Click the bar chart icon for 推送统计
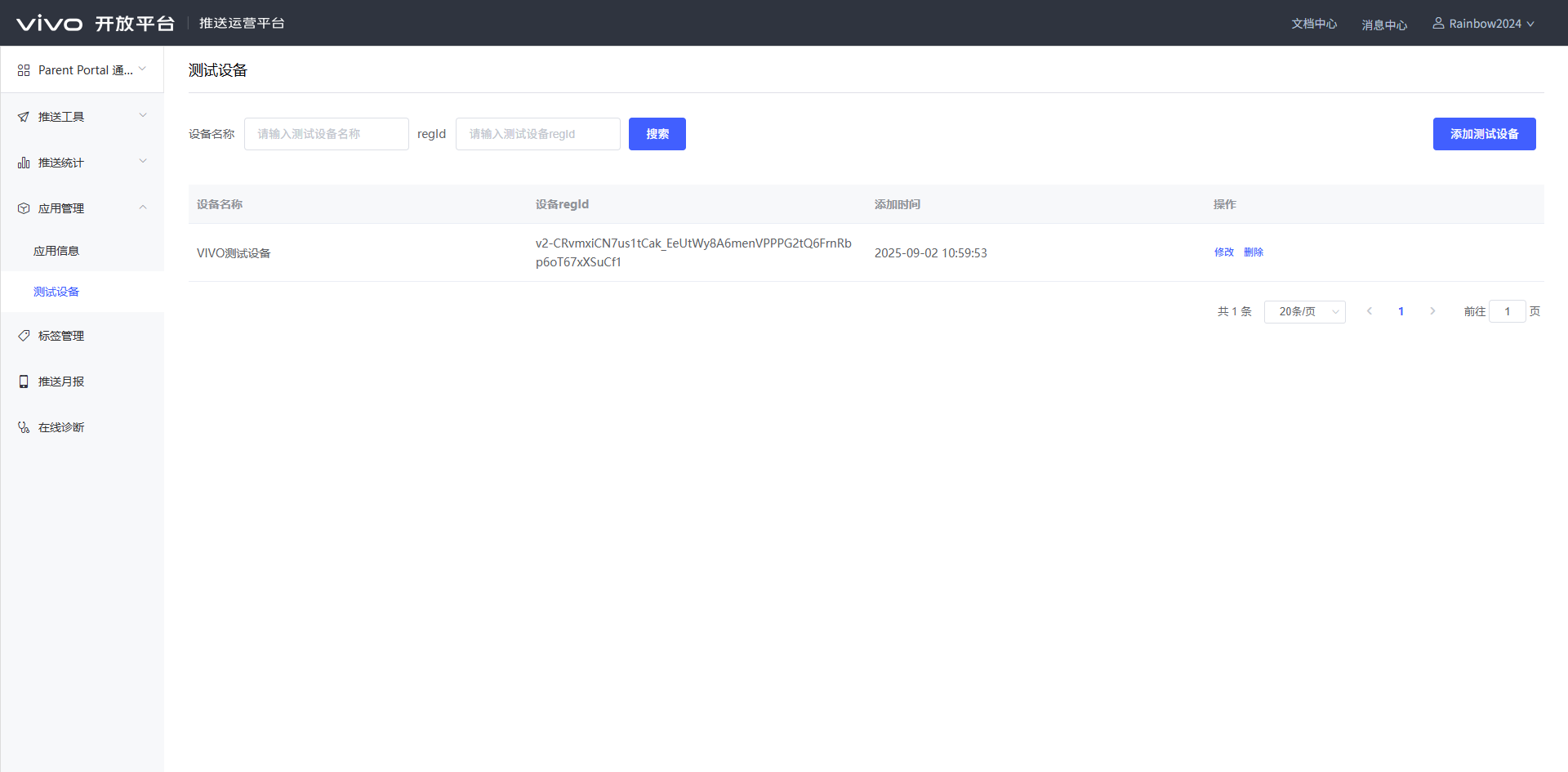The width and height of the screenshot is (1568, 772). pos(24,163)
